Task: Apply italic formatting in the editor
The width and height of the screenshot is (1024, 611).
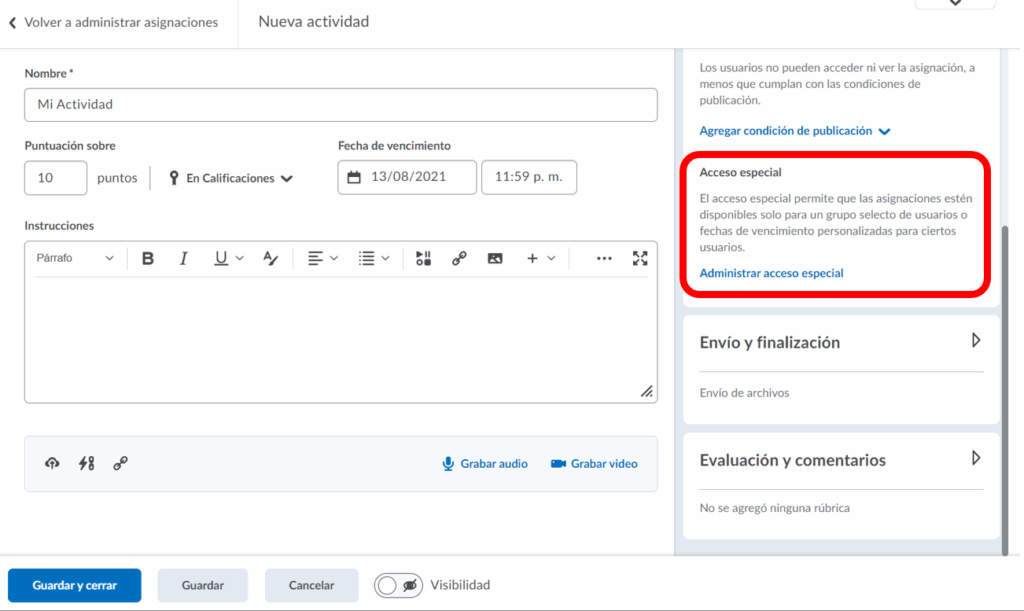Action: click(x=183, y=258)
